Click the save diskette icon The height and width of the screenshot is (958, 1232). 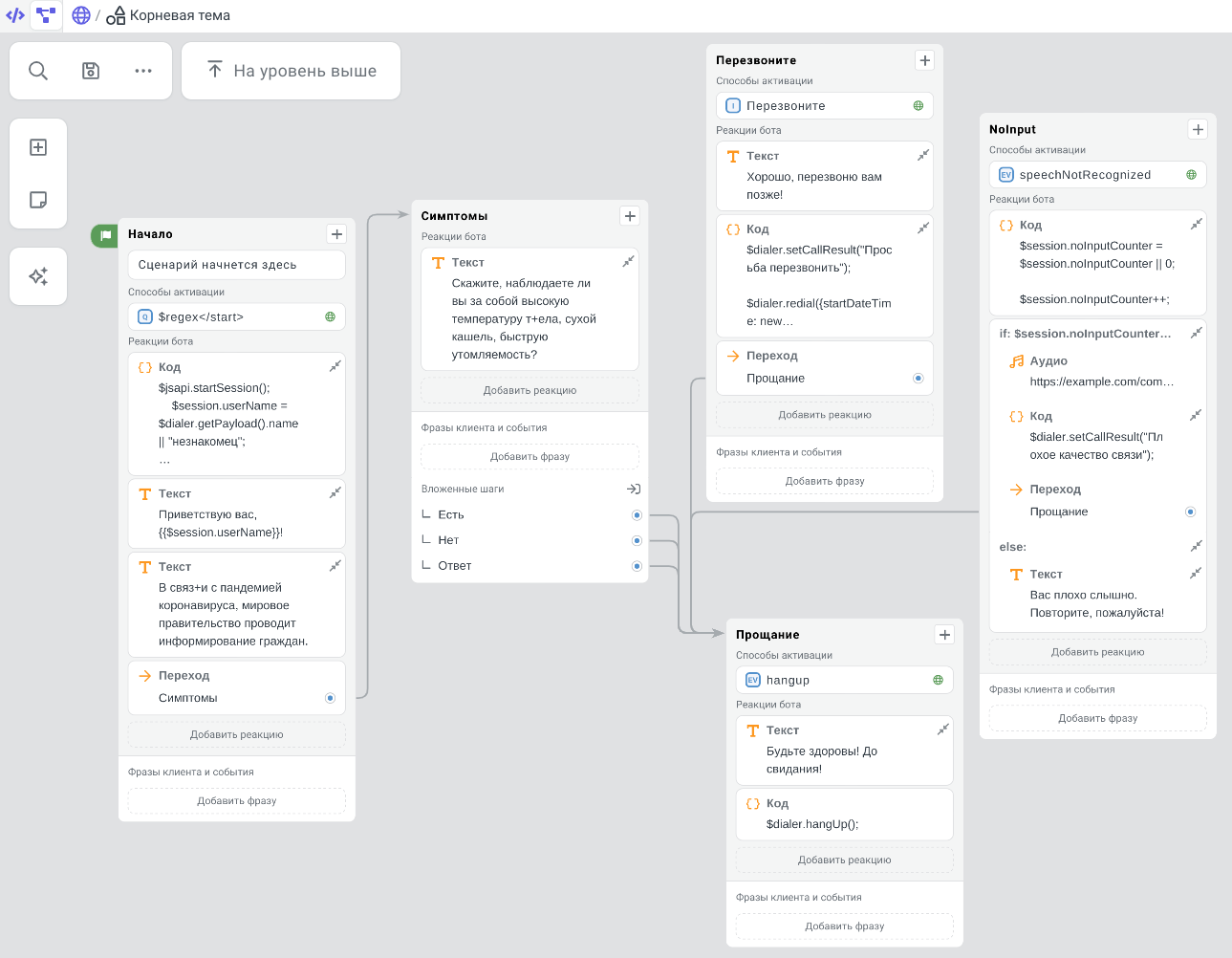(x=91, y=71)
